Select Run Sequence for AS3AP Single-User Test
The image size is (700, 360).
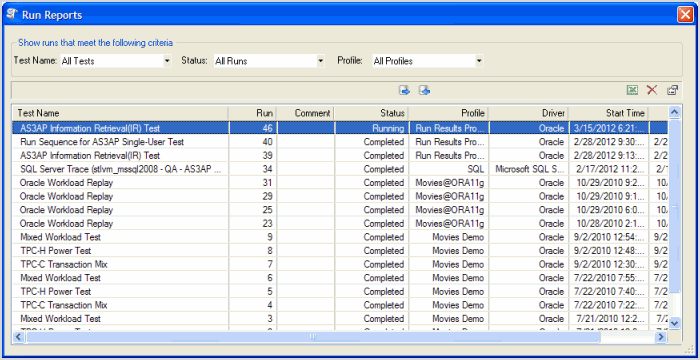pyautogui.click(x=340, y=142)
